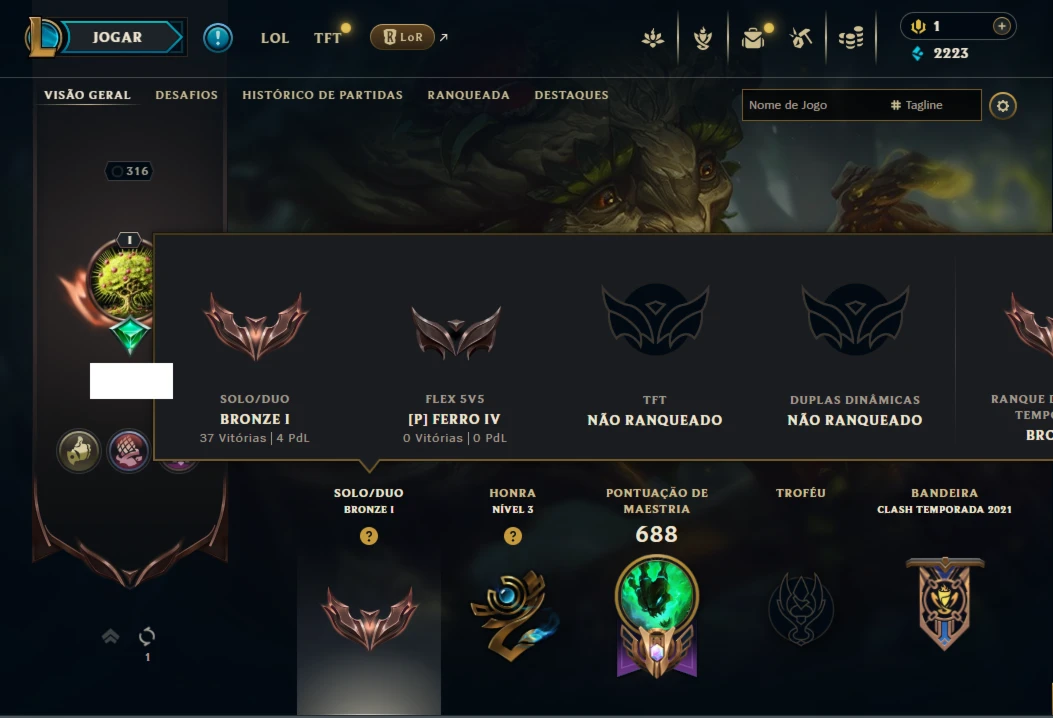Add RP with the plus button
The height and width of the screenshot is (718, 1053).
[1001, 26]
